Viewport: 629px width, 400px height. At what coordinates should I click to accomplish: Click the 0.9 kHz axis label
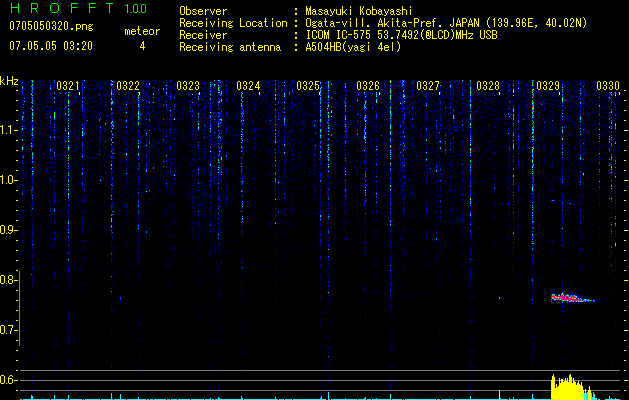click(x=8, y=230)
